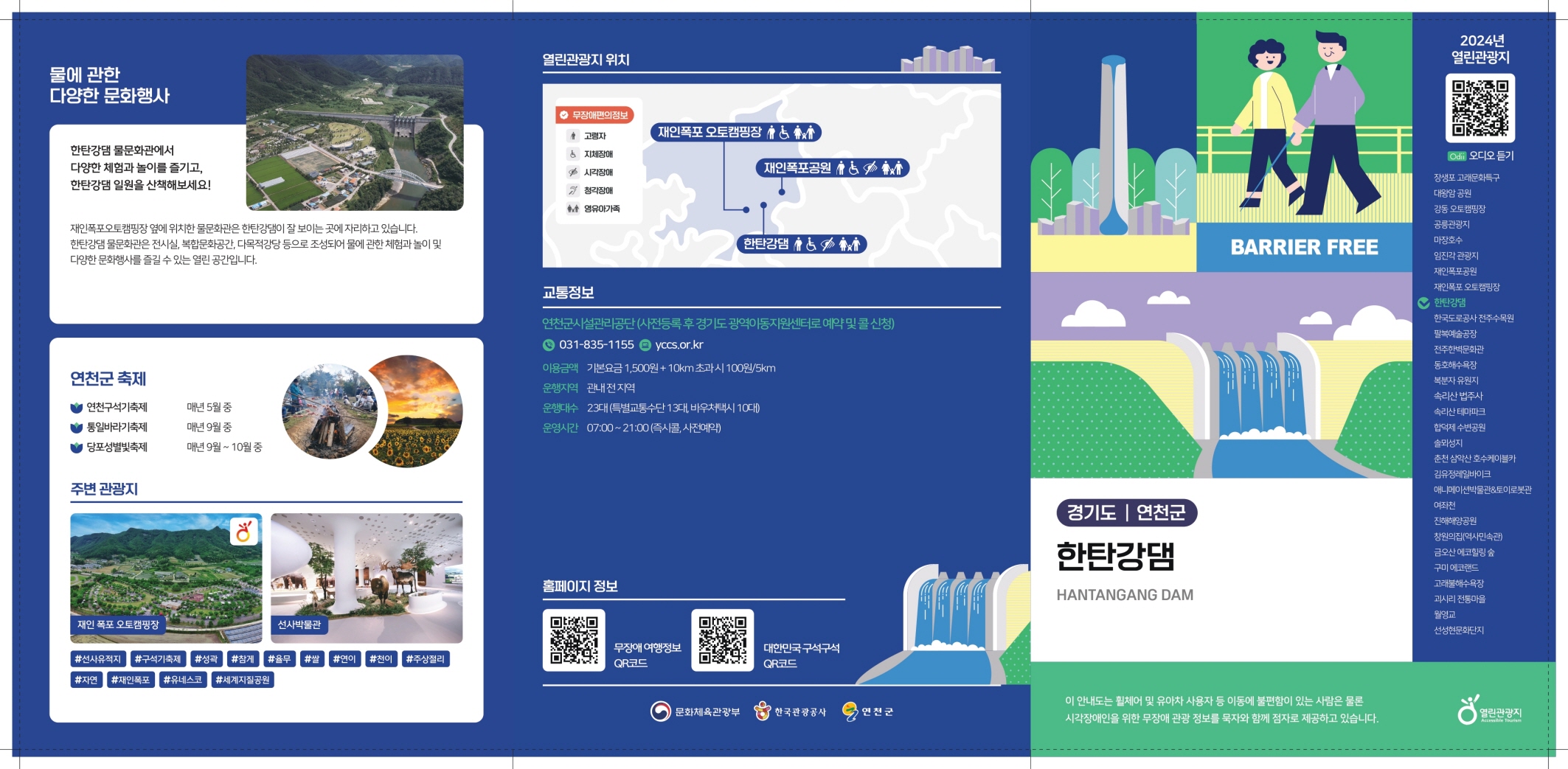Click the #선사유적지 hashtag

coord(97,659)
